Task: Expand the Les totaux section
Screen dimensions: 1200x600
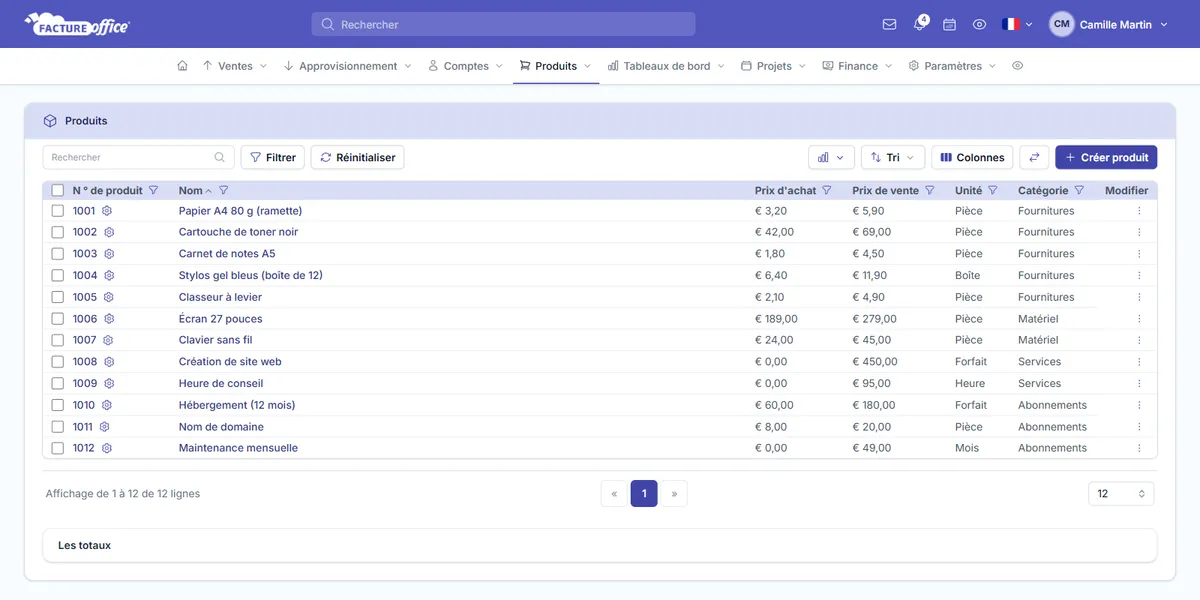Action: click(x=600, y=545)
